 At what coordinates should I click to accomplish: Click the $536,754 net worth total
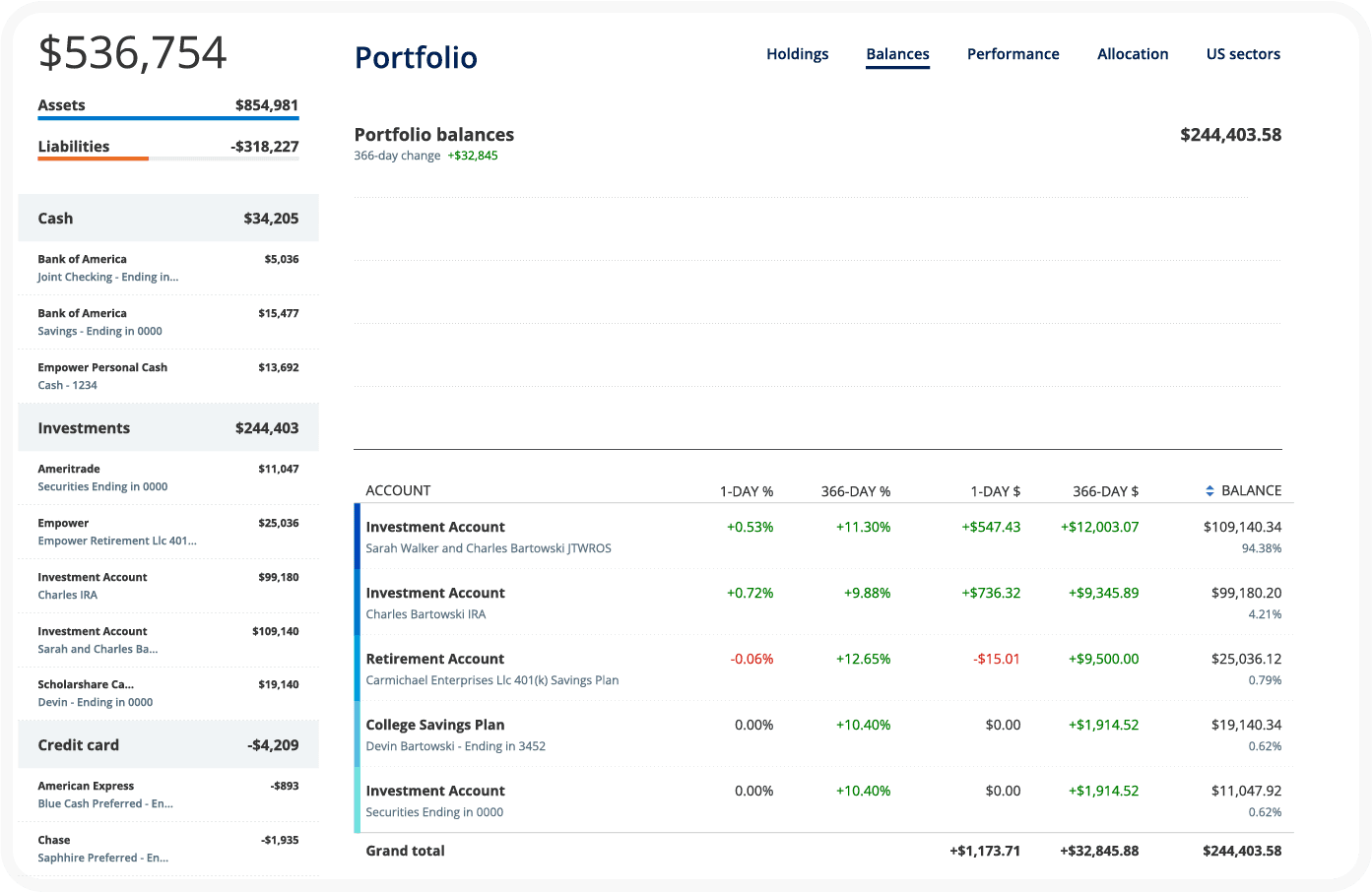[133, 53]
